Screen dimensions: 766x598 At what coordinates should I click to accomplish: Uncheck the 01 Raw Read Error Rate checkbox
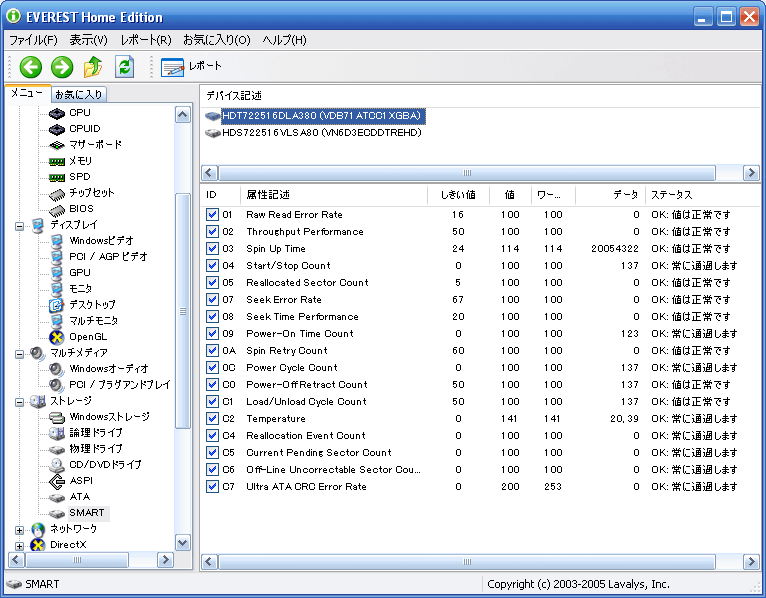pyautogui.click(x=213, y=214)
